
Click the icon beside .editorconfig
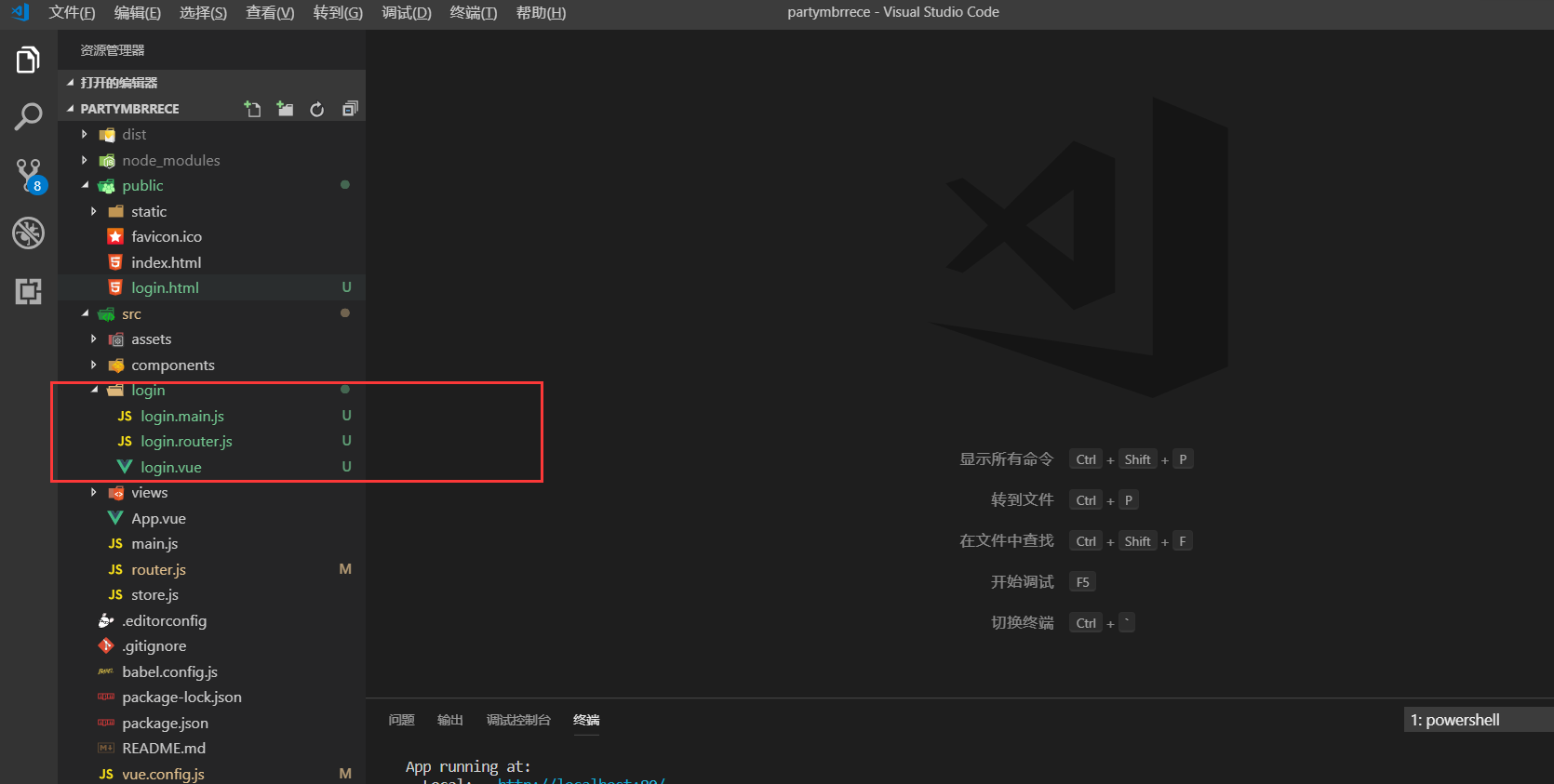coord(106,620)
